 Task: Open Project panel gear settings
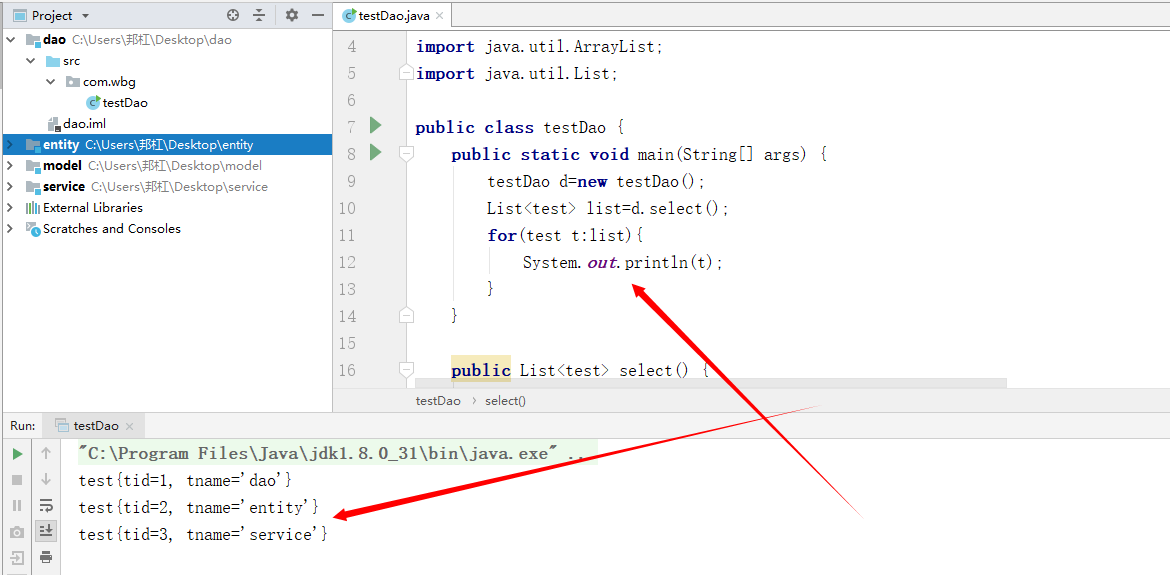292,15
